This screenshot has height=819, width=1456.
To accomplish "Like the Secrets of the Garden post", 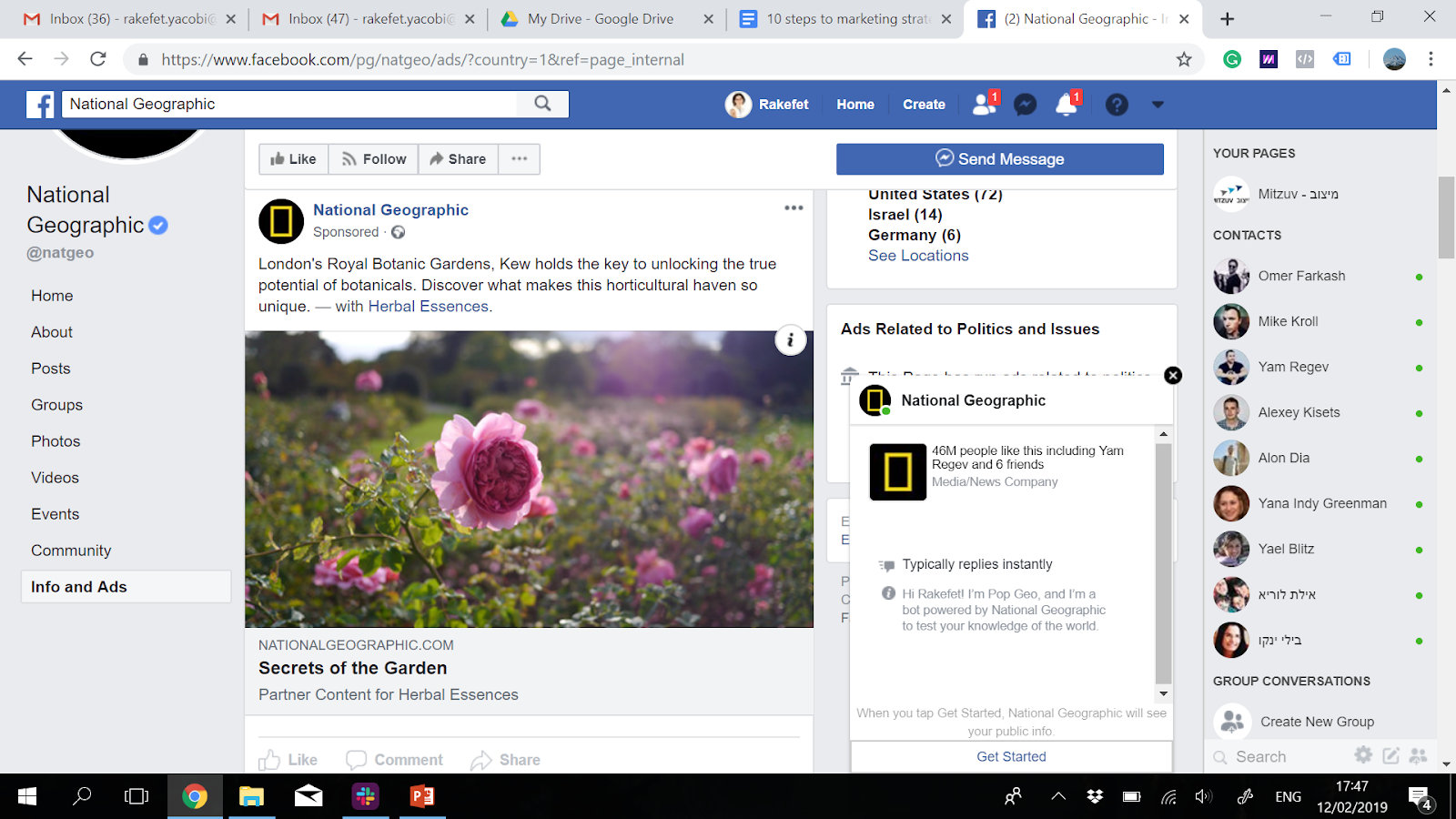I will [288, 760].
